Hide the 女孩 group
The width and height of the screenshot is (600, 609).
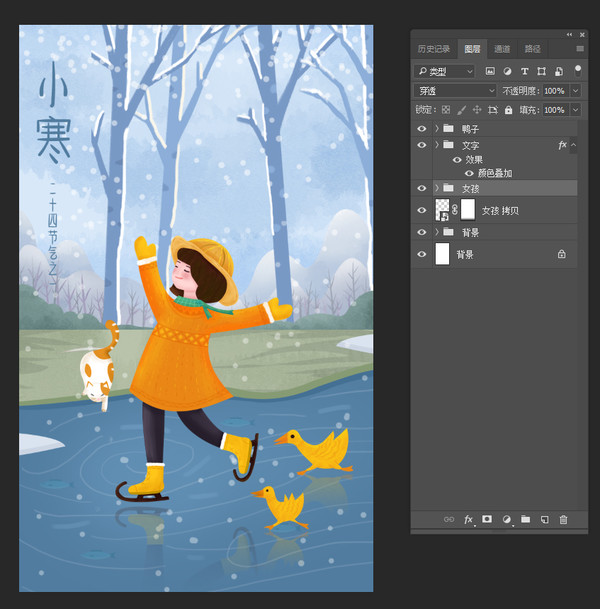(x=422, y=188)
